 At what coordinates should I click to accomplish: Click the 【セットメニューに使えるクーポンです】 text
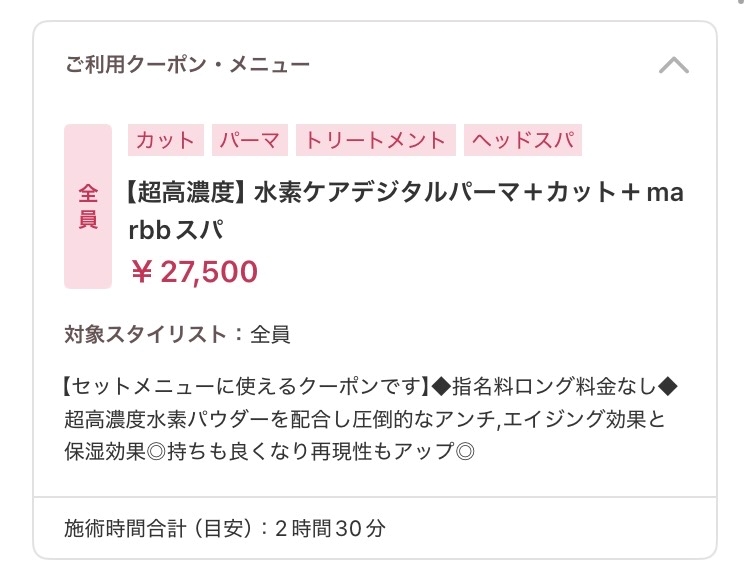tap(244, 386)
